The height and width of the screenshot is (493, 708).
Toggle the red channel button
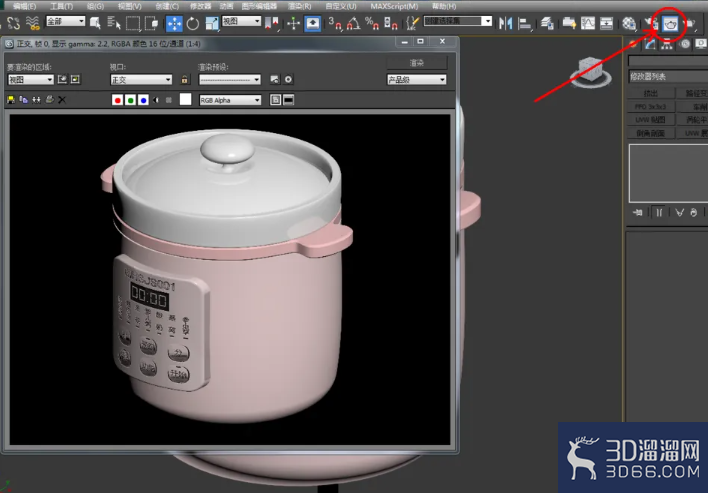117,100
